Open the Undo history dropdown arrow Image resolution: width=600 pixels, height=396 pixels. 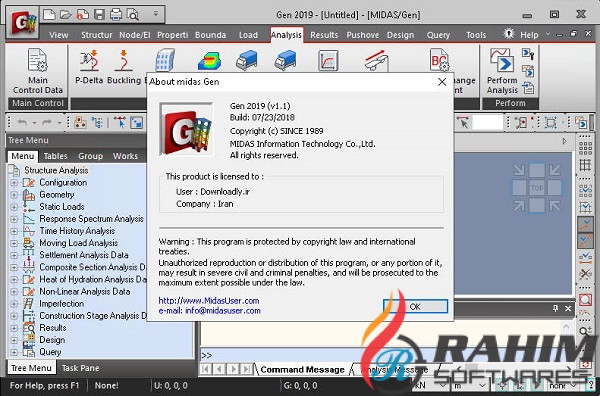[x=34, y=123]
